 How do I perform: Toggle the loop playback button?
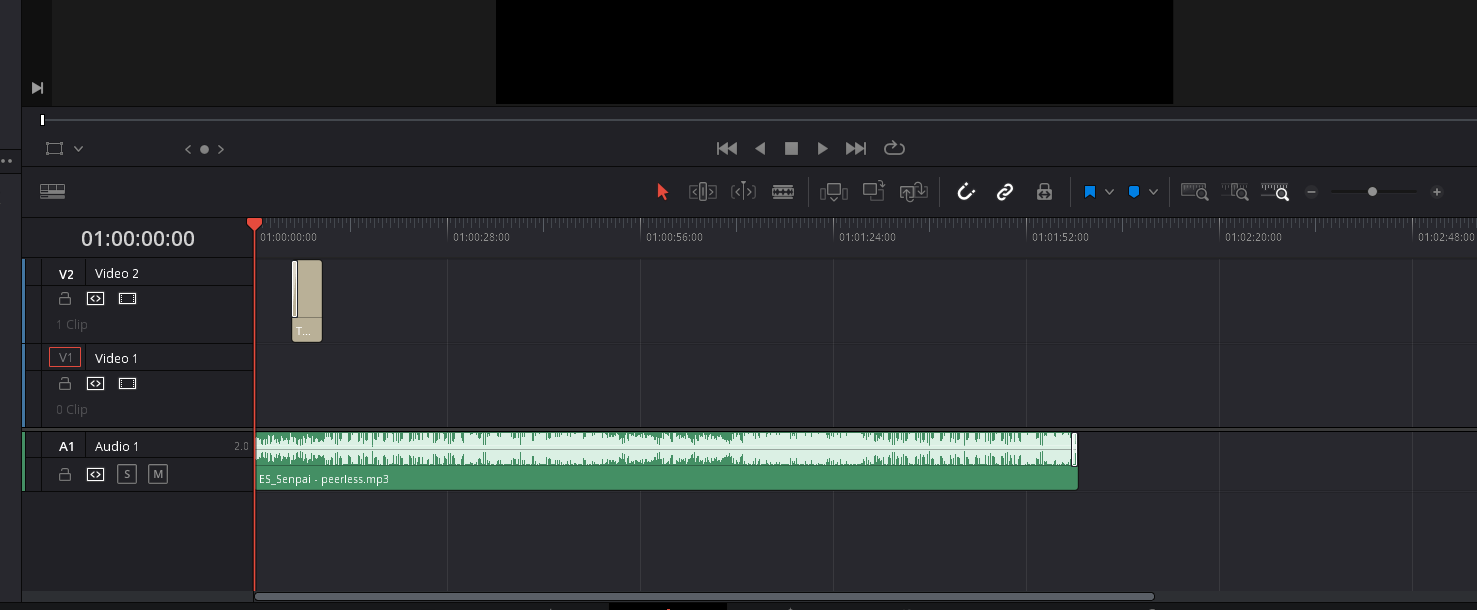point(894,148)
